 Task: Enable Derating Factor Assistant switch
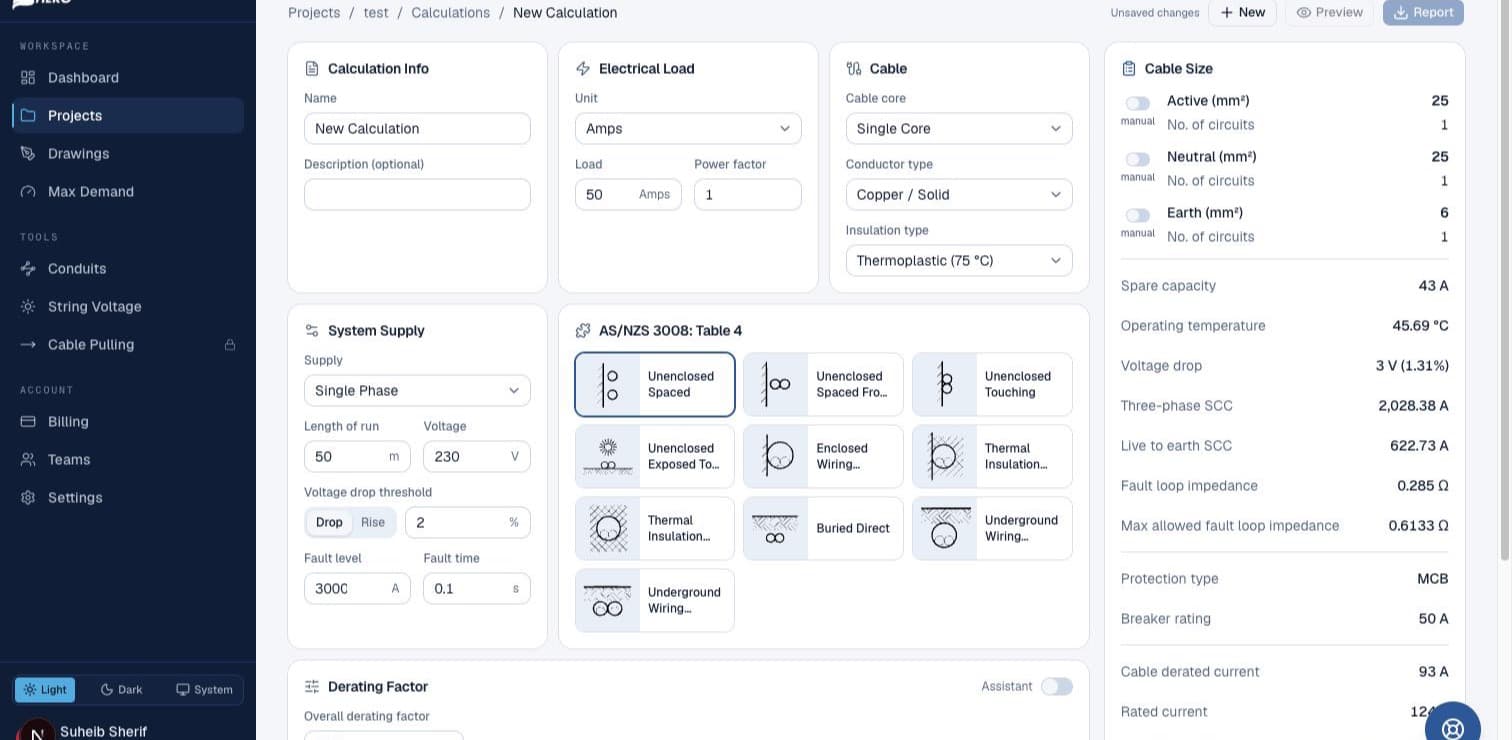pyautogui.click(x=1056, y=686)
